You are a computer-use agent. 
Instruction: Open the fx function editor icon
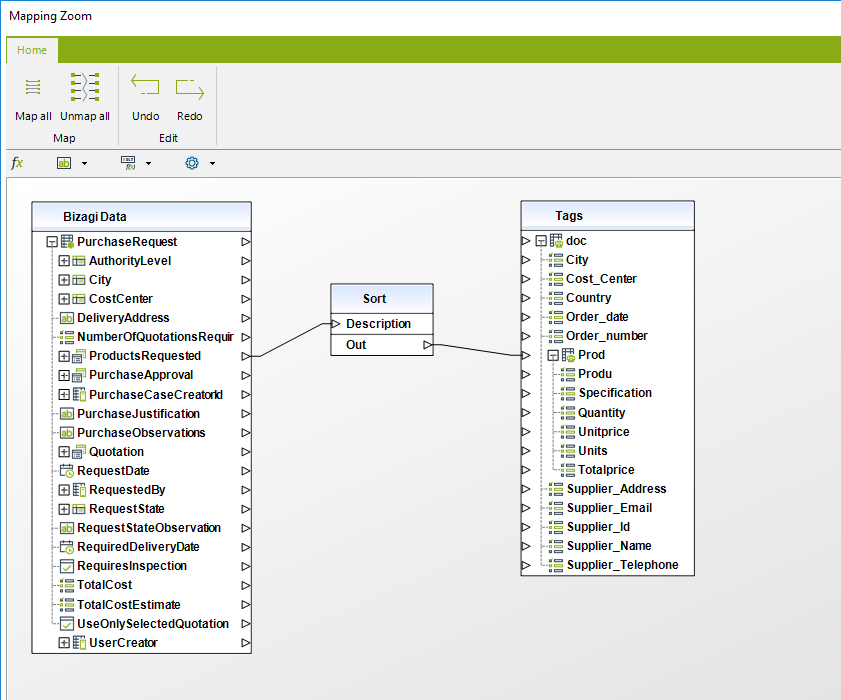click(x=17, y=163)
